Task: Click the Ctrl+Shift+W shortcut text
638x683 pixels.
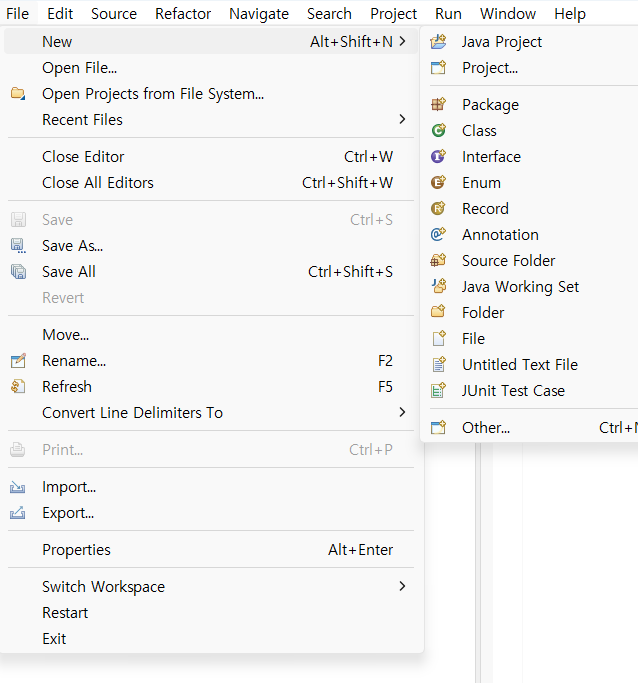Action: click(348, 183)
